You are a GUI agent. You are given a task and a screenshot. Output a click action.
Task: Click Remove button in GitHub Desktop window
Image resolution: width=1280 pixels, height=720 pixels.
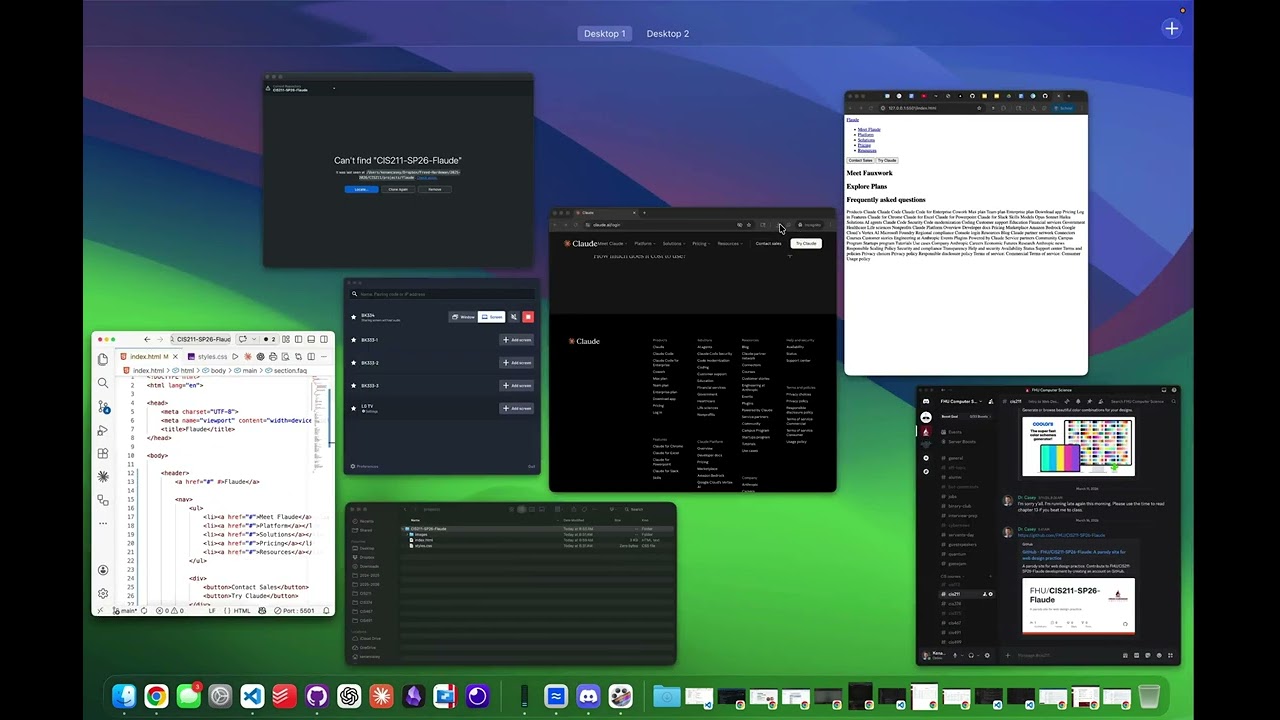435,189
